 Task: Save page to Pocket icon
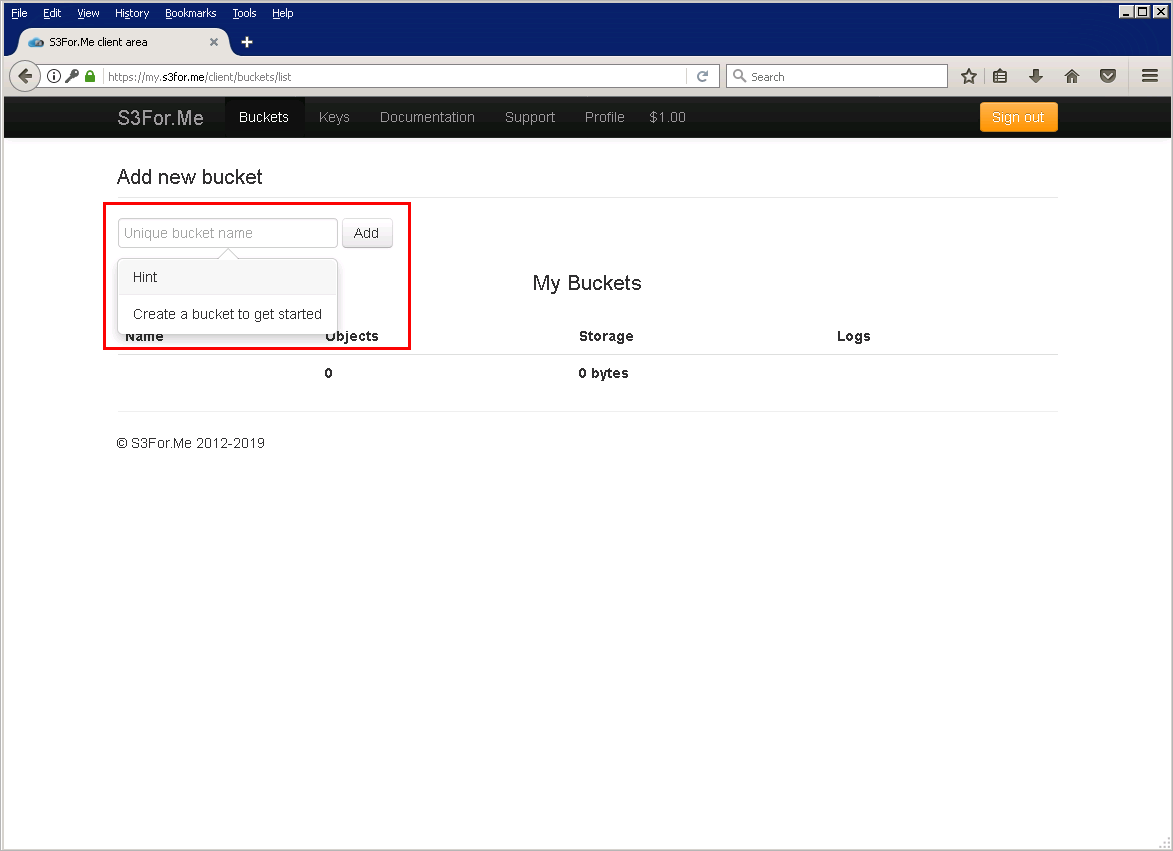pos(1108,76)
